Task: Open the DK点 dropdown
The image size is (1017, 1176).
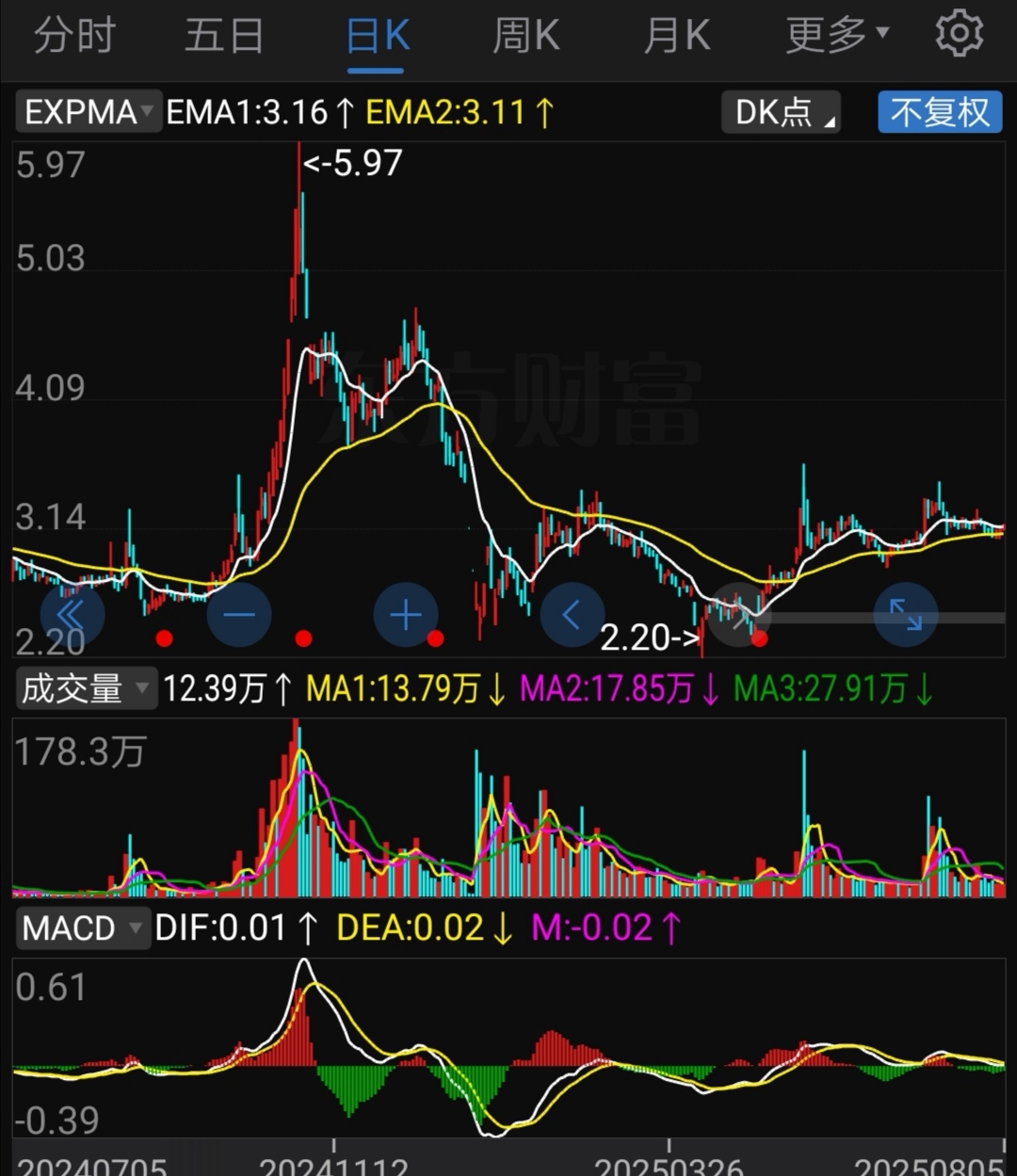Action: (782, 112)
